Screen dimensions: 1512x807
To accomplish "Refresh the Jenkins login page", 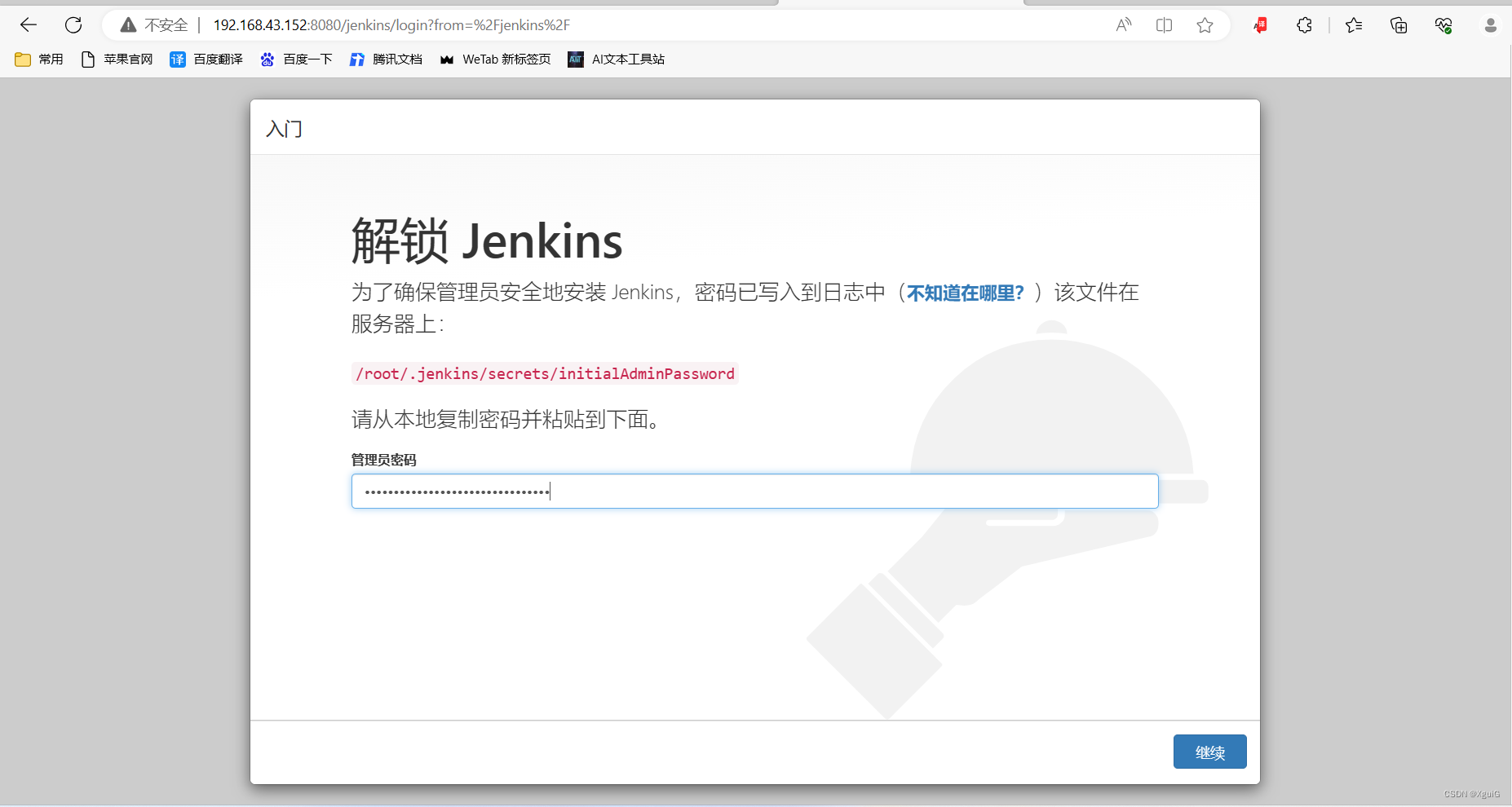I will (x=73, y=25).
